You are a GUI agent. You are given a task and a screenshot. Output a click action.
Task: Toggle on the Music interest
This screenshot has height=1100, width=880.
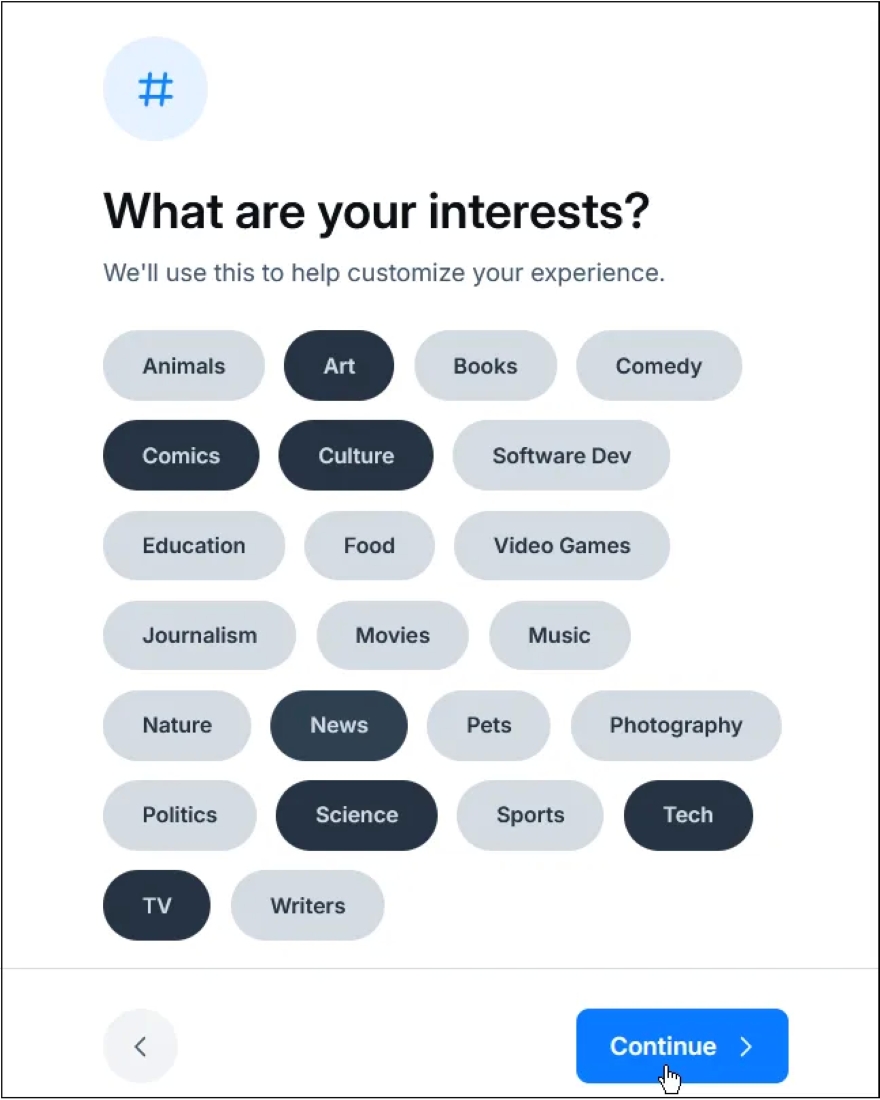pos(559,636)
